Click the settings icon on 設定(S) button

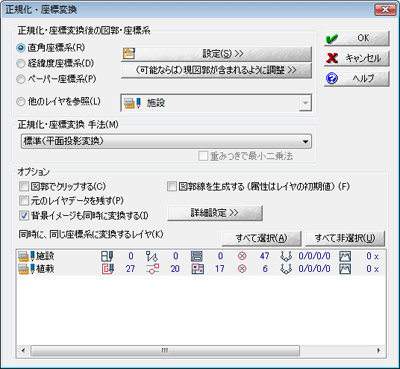129,54
